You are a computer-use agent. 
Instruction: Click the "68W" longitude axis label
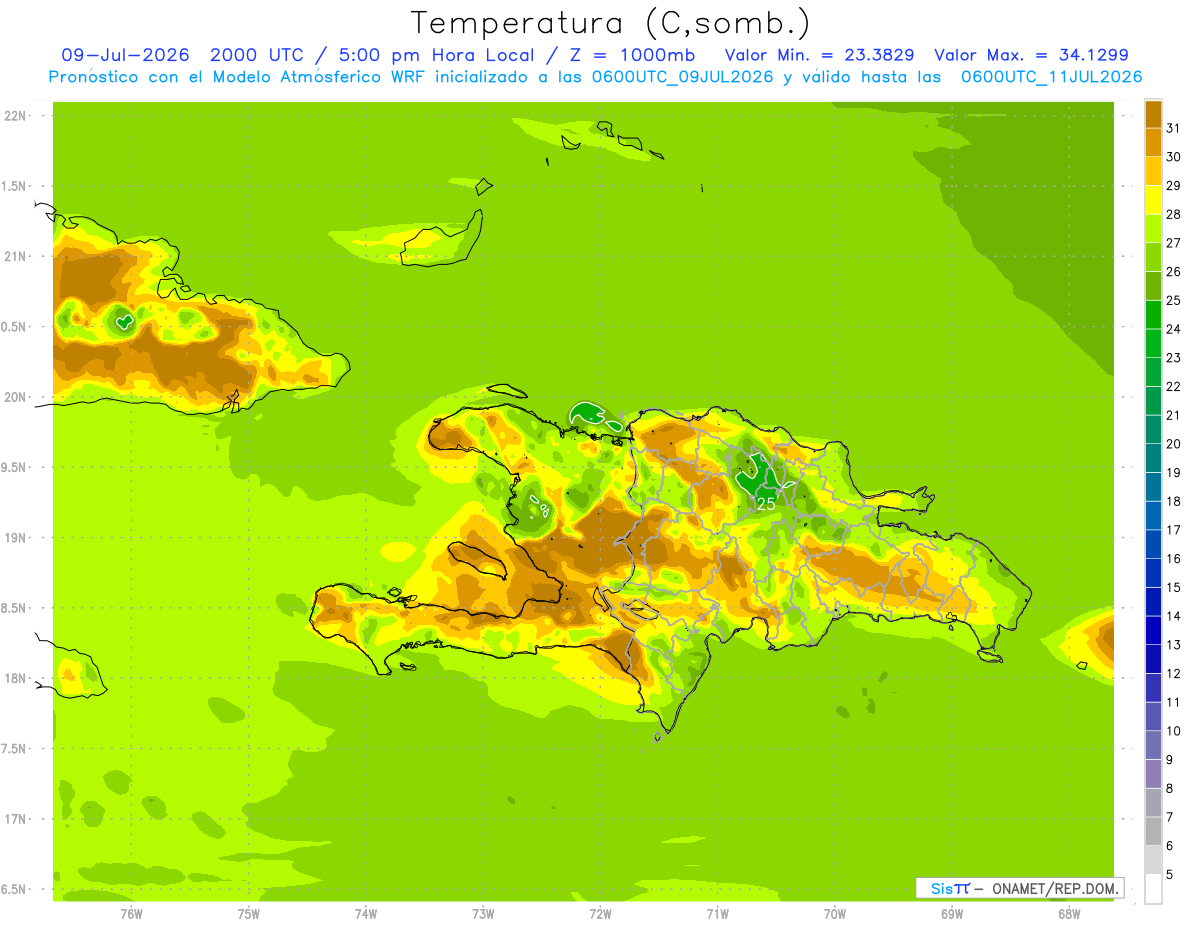tap(1069, 913)
